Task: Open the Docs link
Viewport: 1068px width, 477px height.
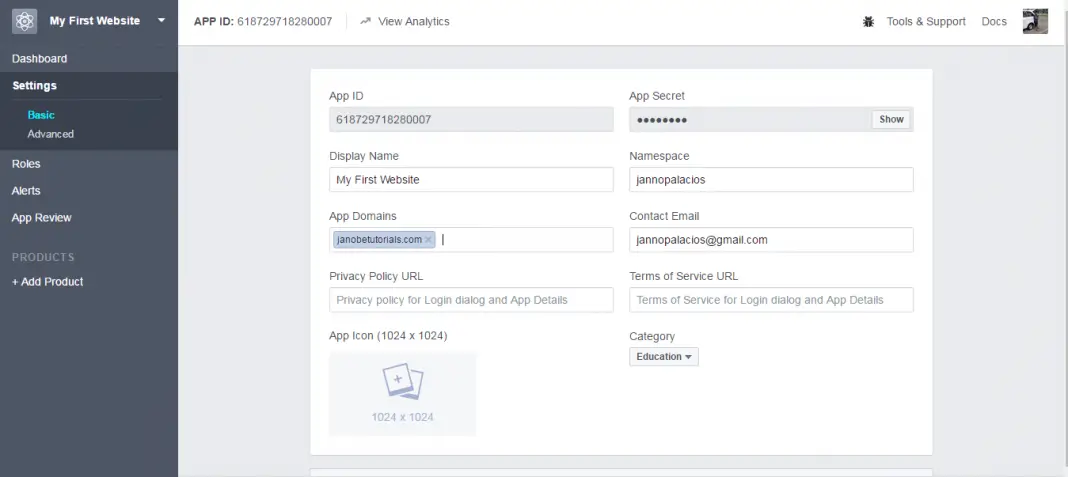Action: click(994, 21)
